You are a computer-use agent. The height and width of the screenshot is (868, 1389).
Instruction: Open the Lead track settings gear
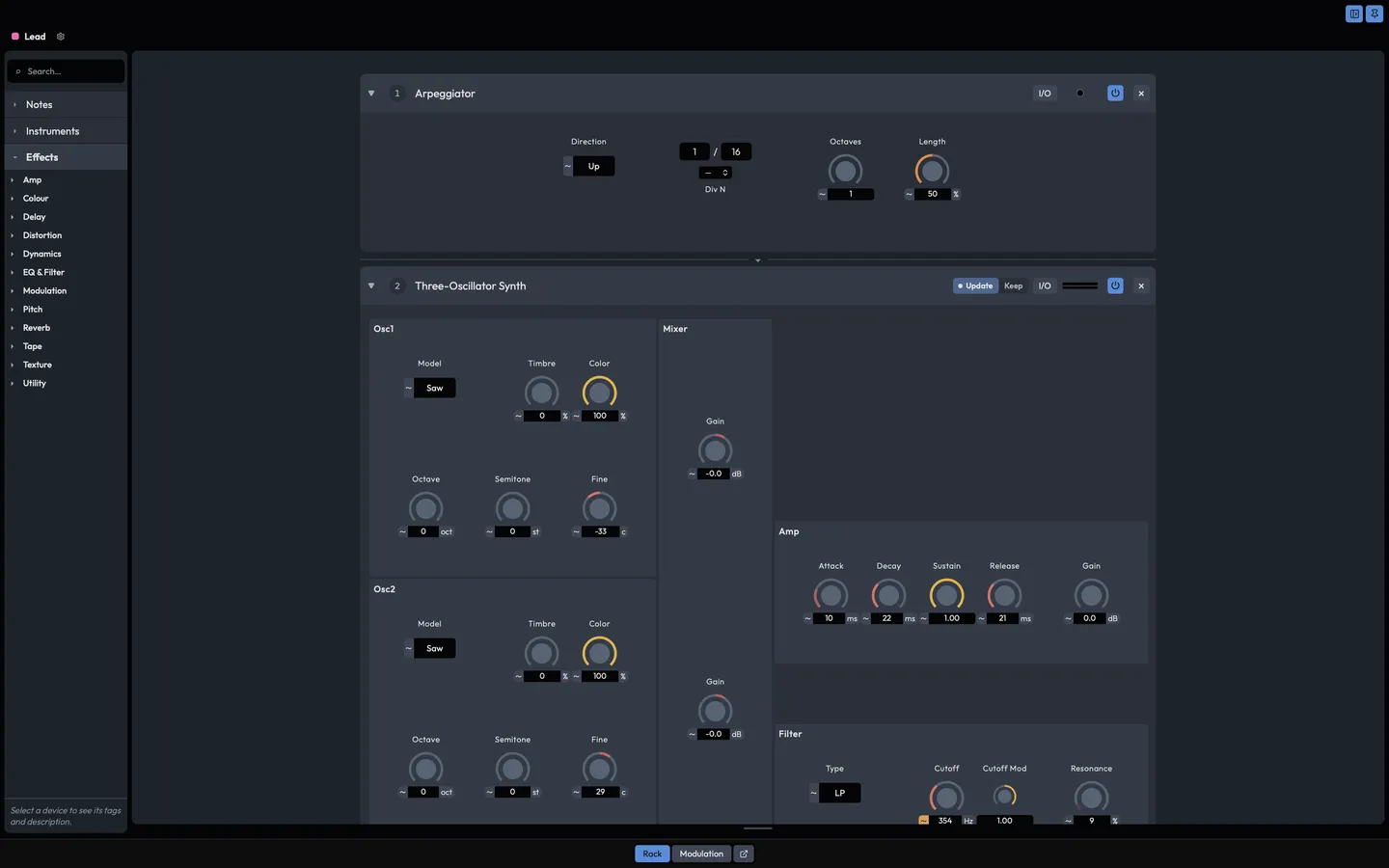60,37
